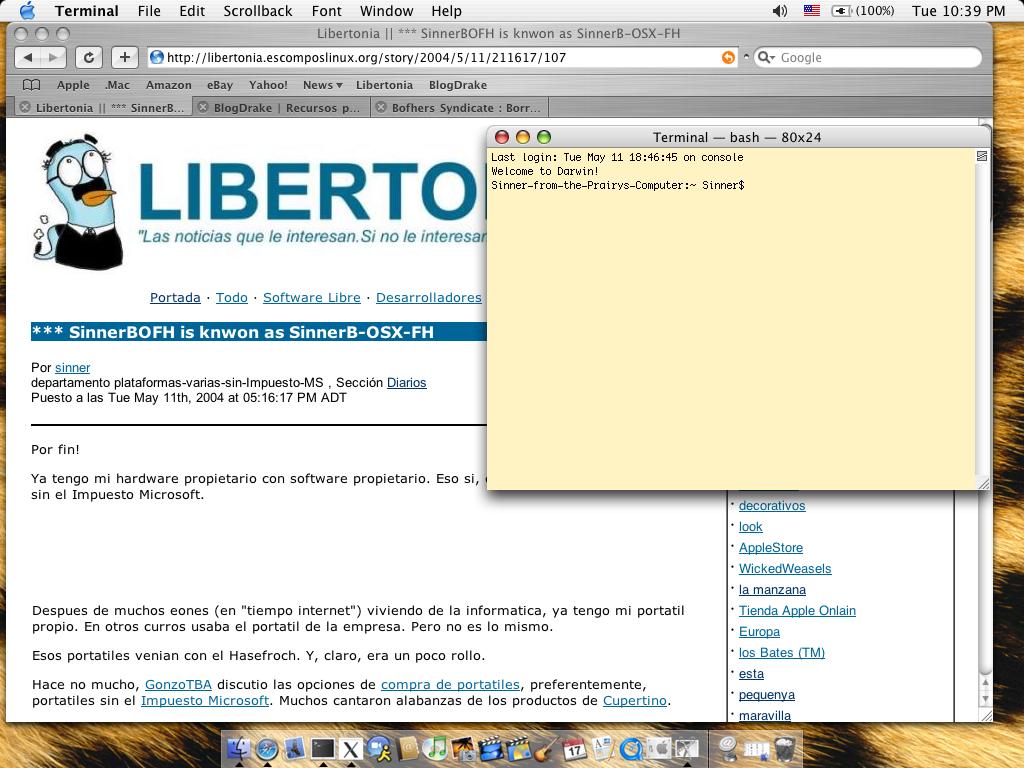Viewport: 1024px width, 768px height.
Task: Launch iMovie from the Dock
Action: [492, 748]
